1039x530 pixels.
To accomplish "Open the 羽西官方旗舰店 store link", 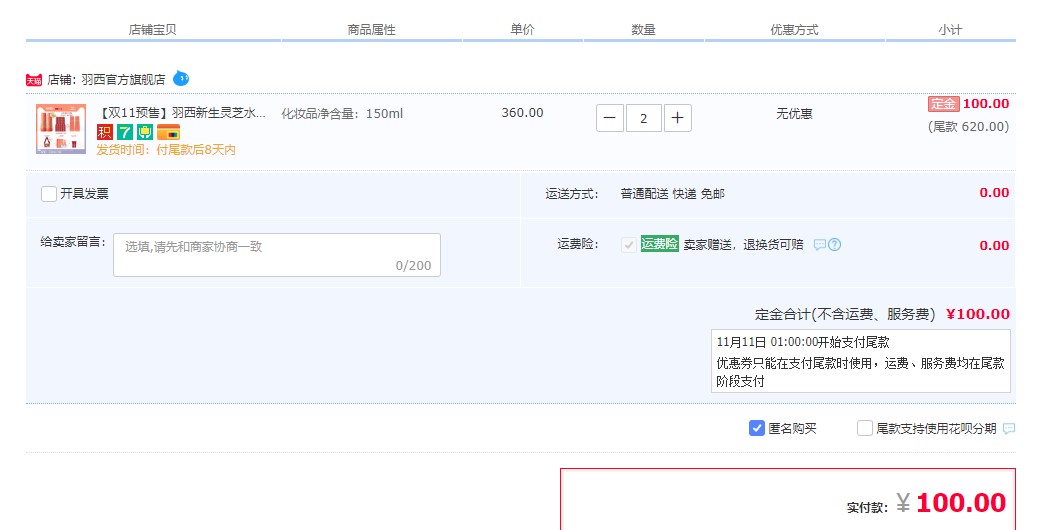I will (123, 80).
